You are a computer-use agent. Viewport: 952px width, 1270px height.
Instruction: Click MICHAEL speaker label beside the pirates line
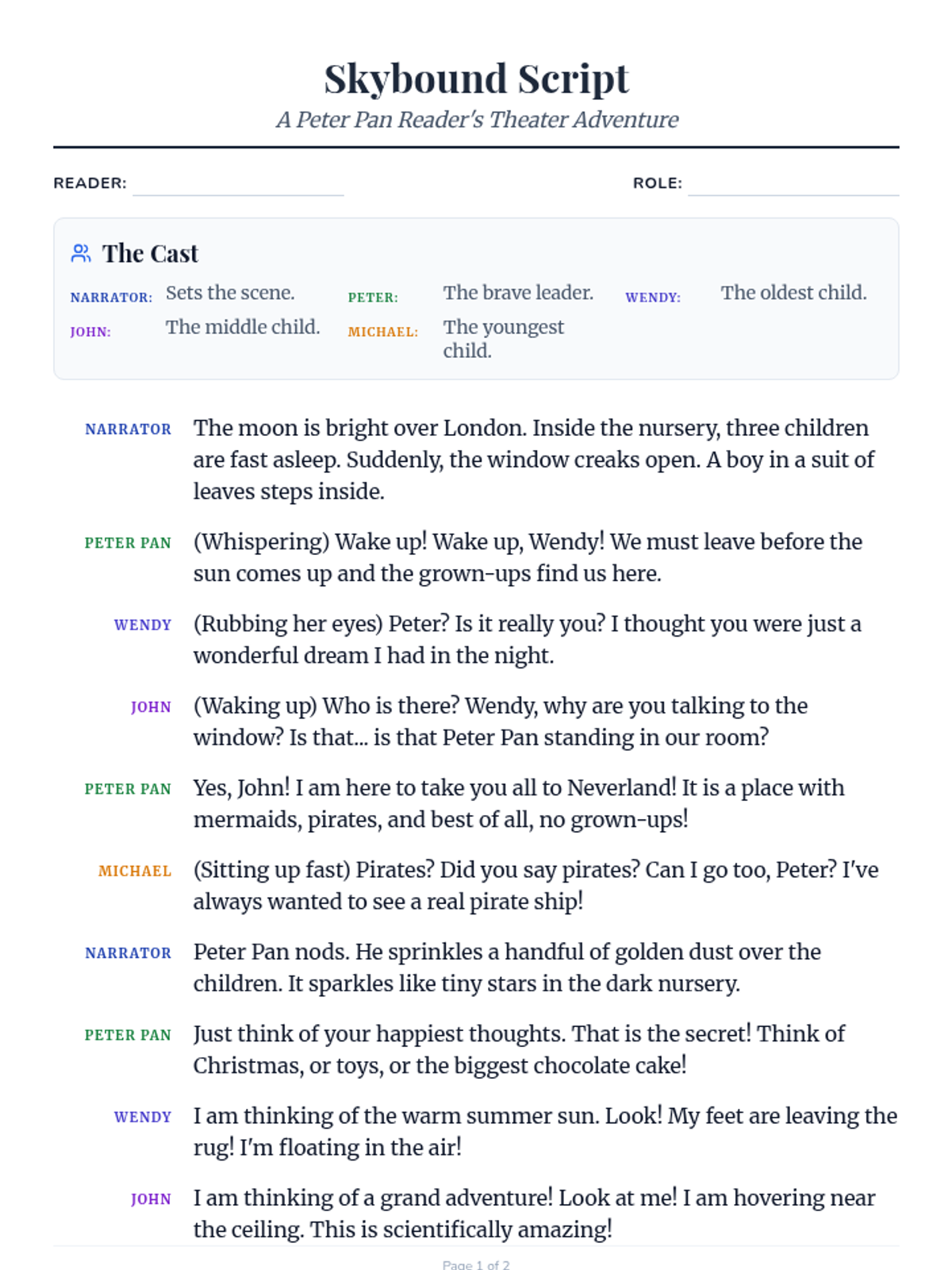(x=135, y=871)
